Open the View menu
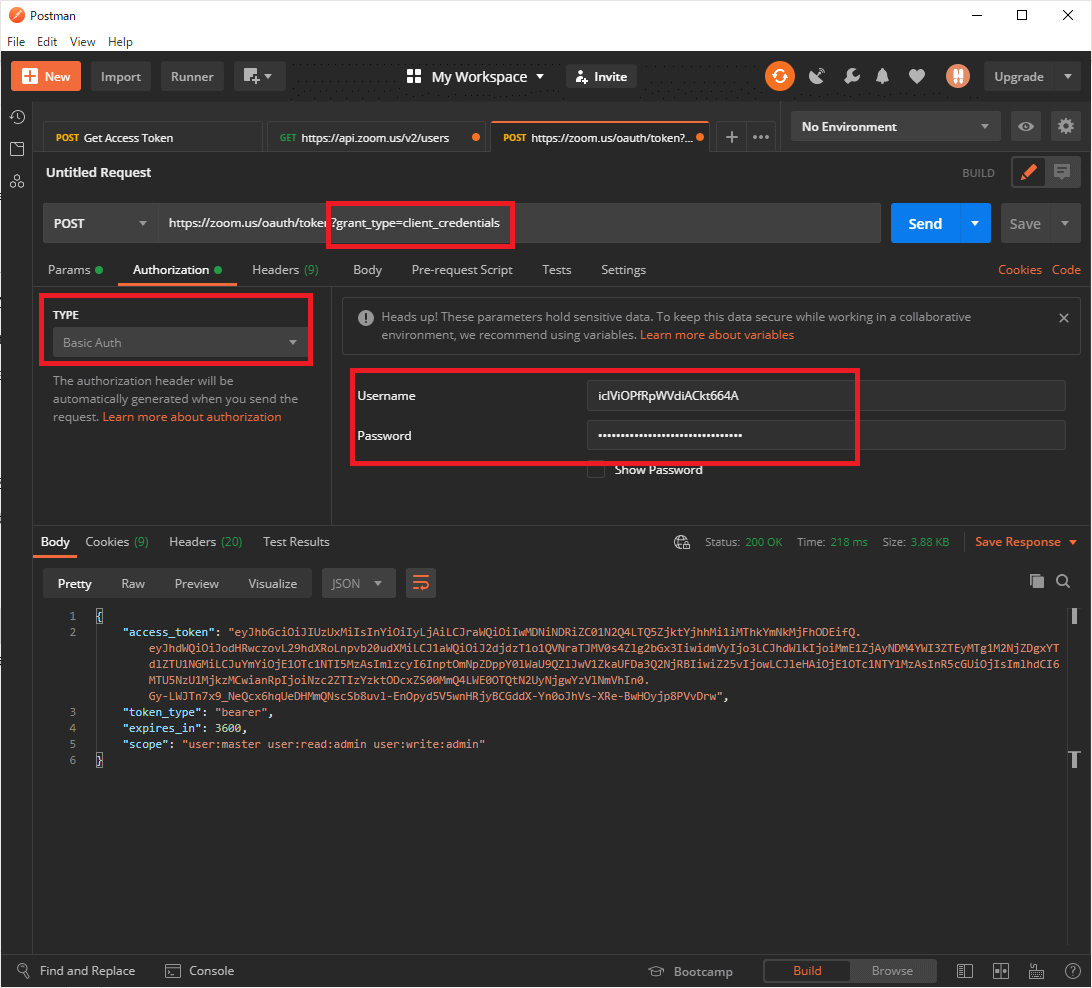The image size is (1092, 988). click(x=82, y=42)
